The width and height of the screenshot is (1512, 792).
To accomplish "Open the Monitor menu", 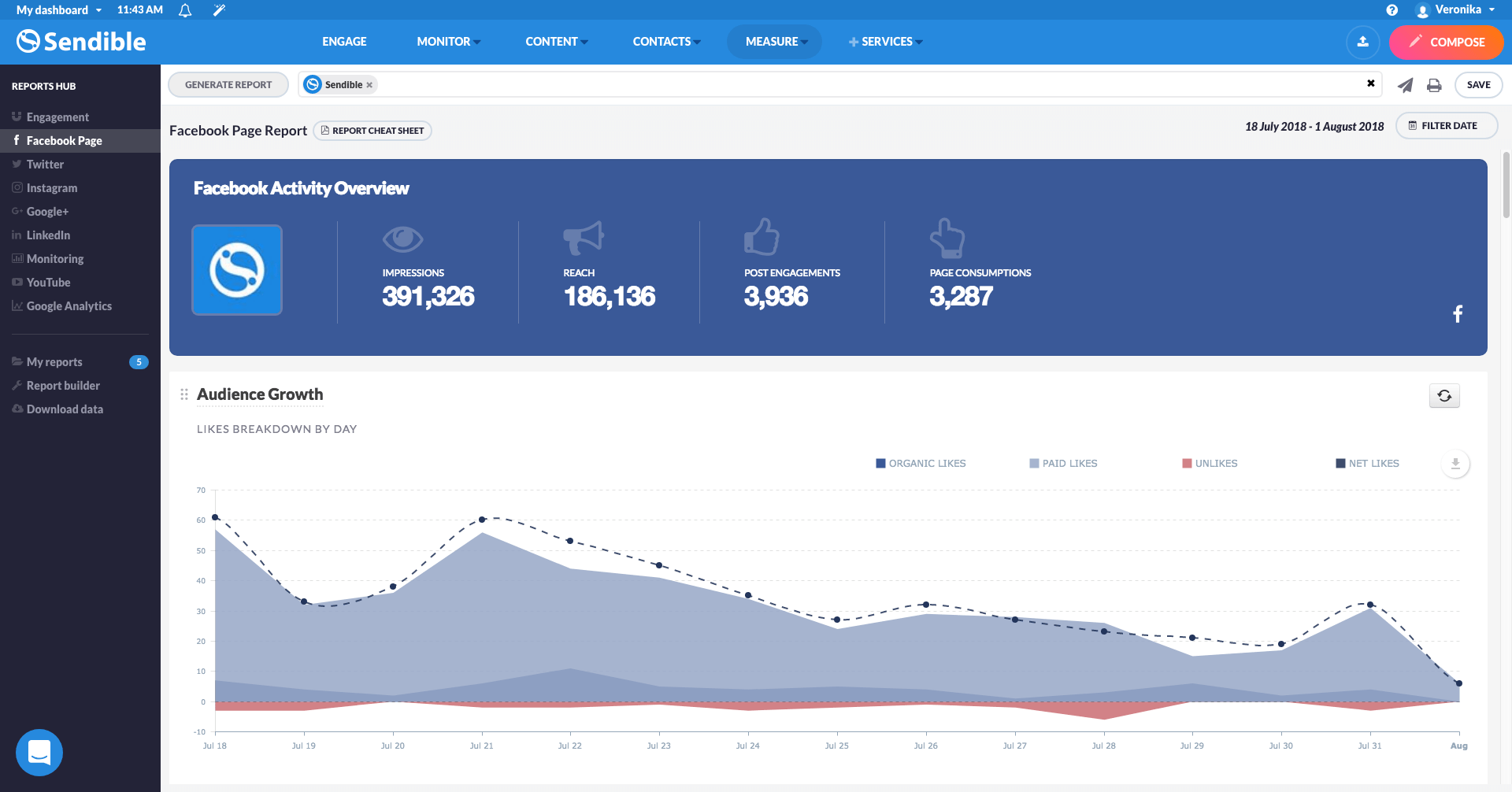I will point(449,42).
